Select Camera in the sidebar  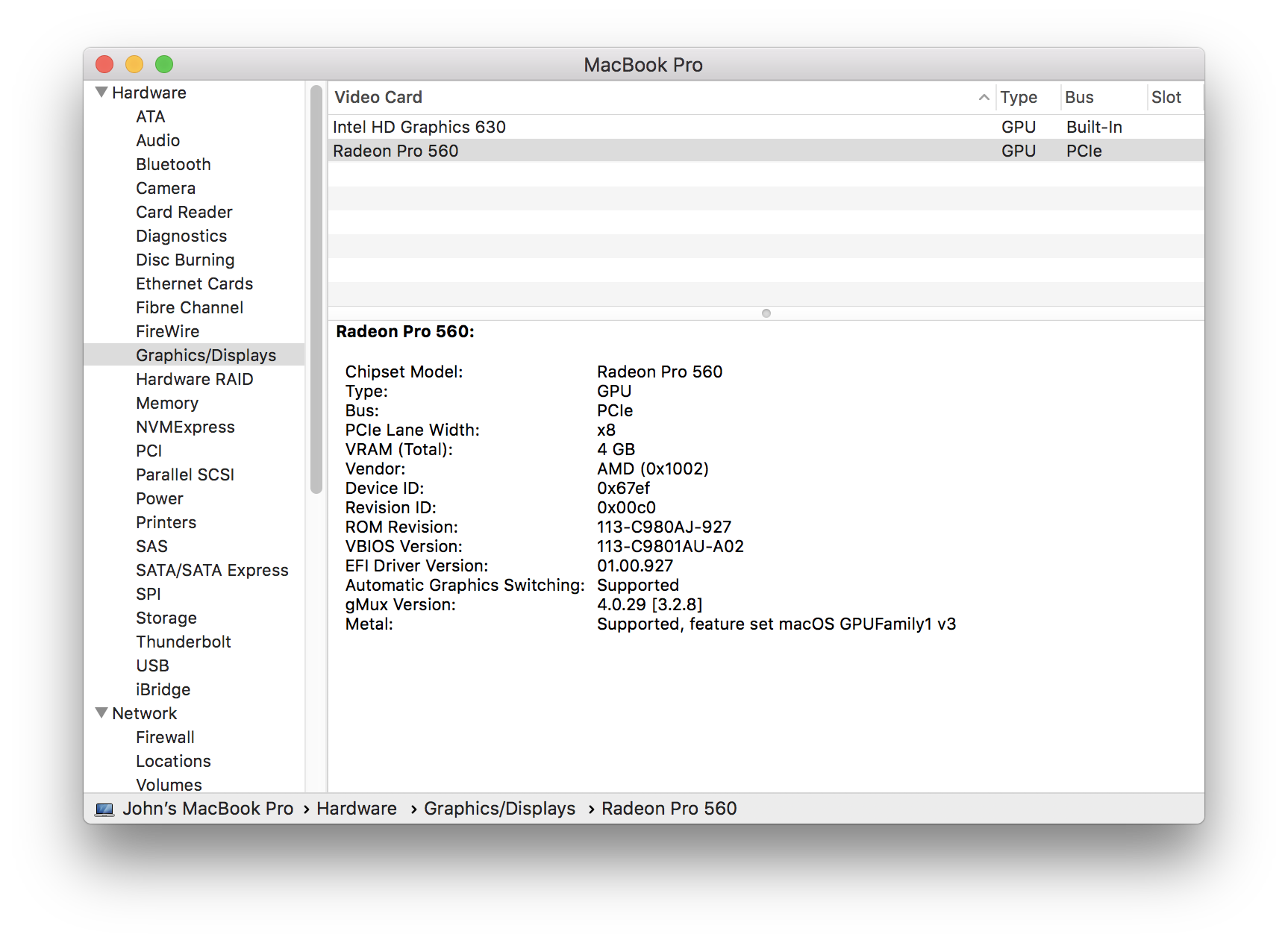point(166,188)
